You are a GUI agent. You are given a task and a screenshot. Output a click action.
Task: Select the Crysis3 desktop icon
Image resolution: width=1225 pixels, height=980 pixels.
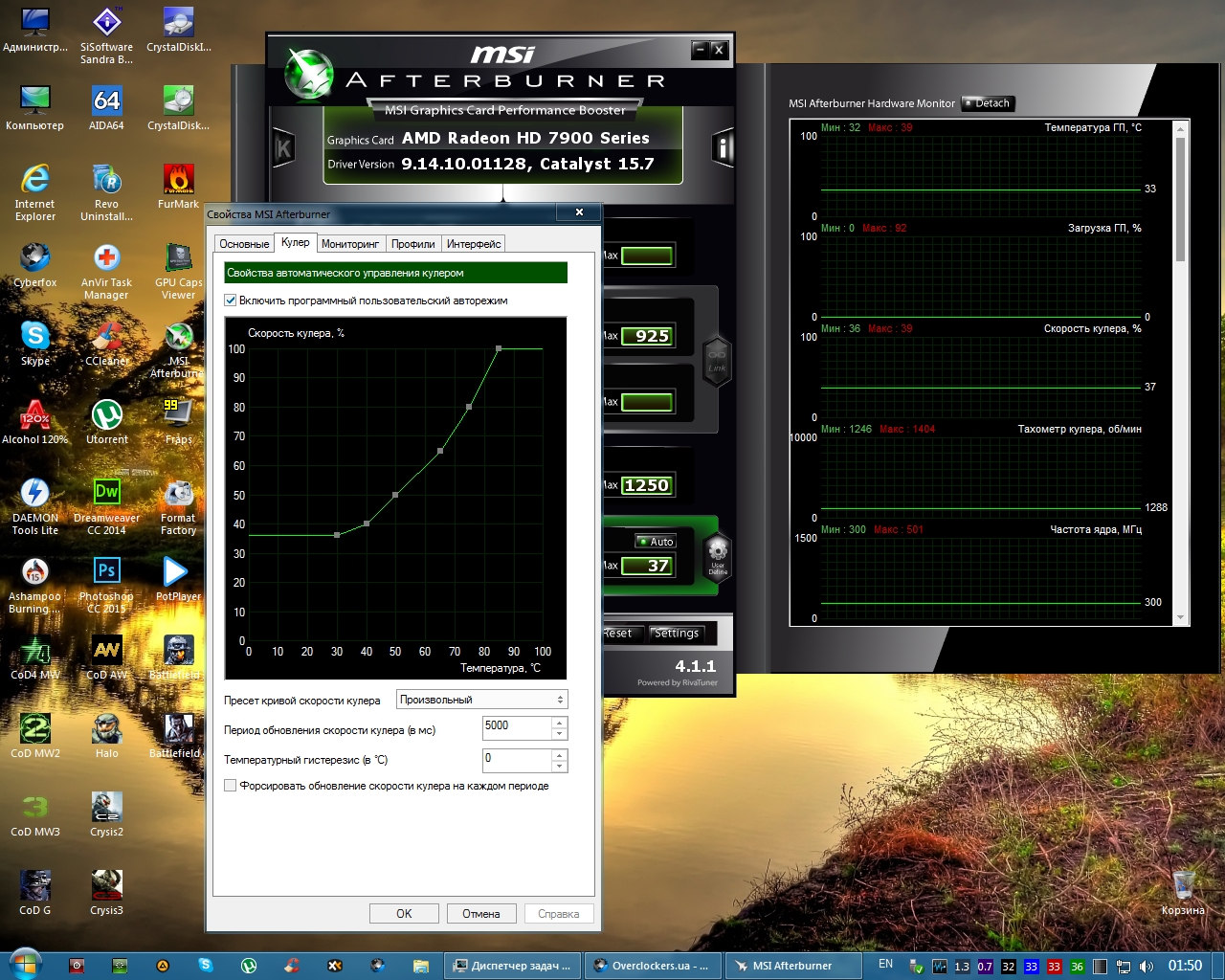click(x=106, y=893)
